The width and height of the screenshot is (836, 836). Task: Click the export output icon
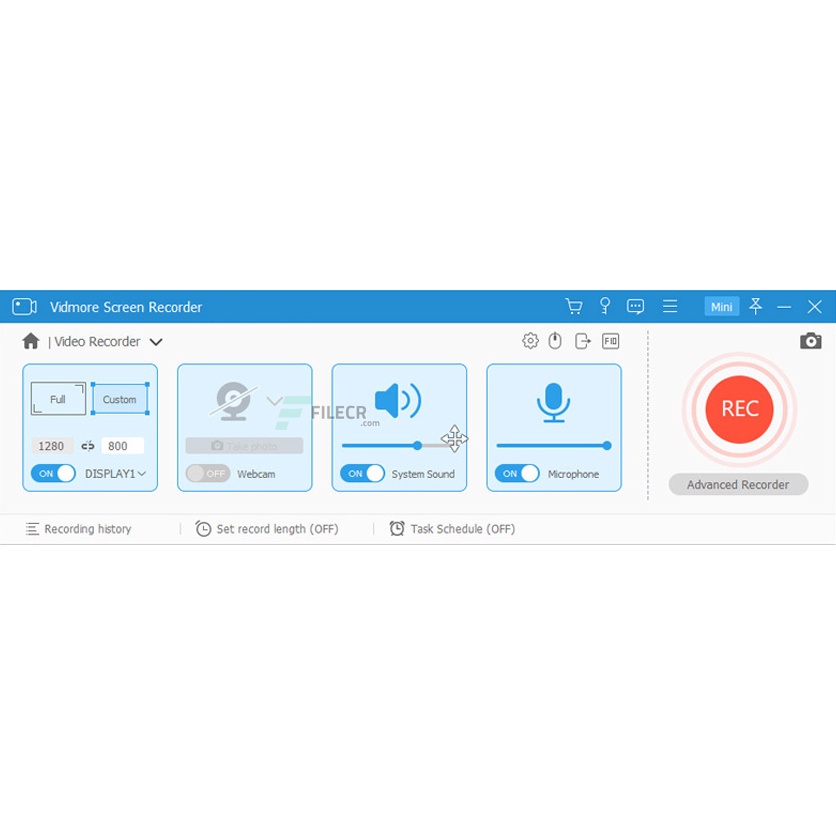coord(583,341)
